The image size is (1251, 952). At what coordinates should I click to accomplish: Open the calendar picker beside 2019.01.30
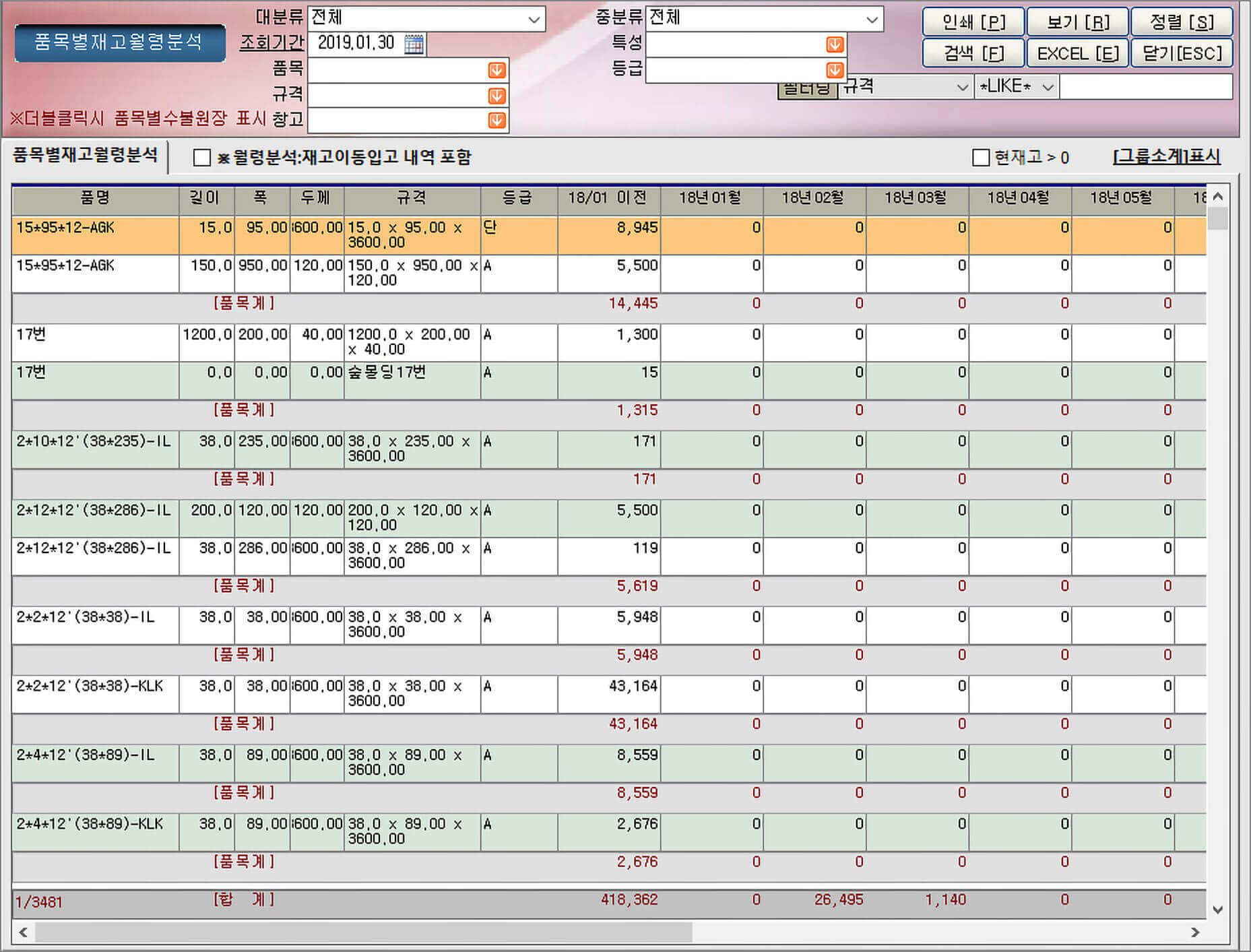pyautogui.click(x=414, y=44)
